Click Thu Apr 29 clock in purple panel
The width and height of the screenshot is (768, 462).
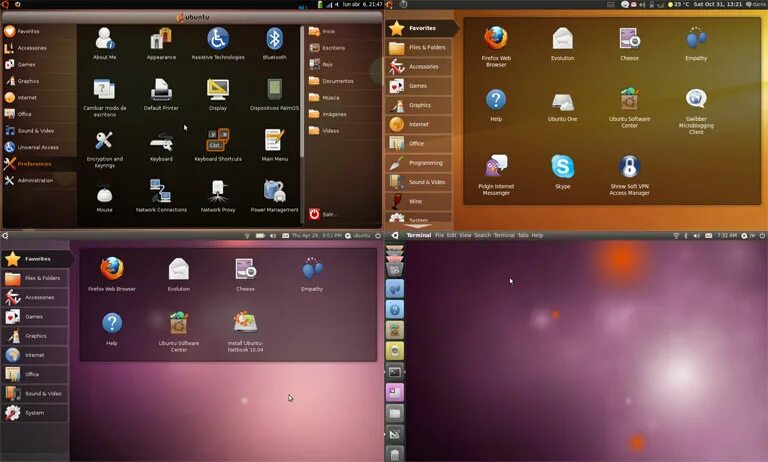[316, 236]
